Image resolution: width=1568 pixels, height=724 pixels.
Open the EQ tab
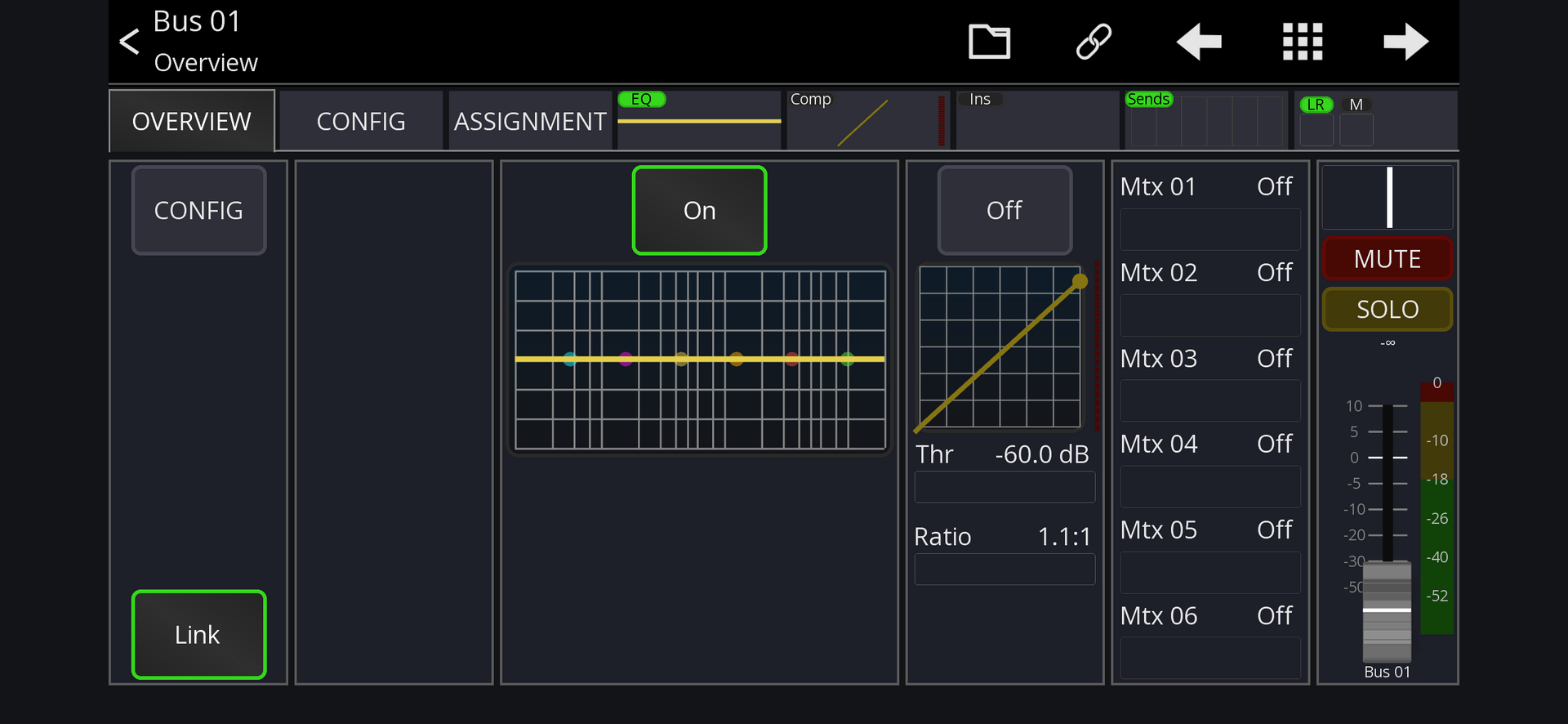pos(699,120)
